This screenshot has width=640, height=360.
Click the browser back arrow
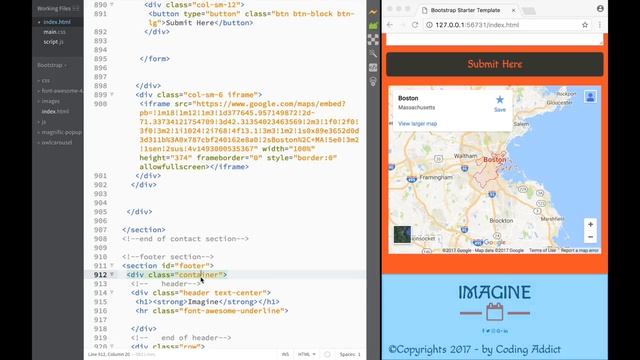tap(390, 25)
